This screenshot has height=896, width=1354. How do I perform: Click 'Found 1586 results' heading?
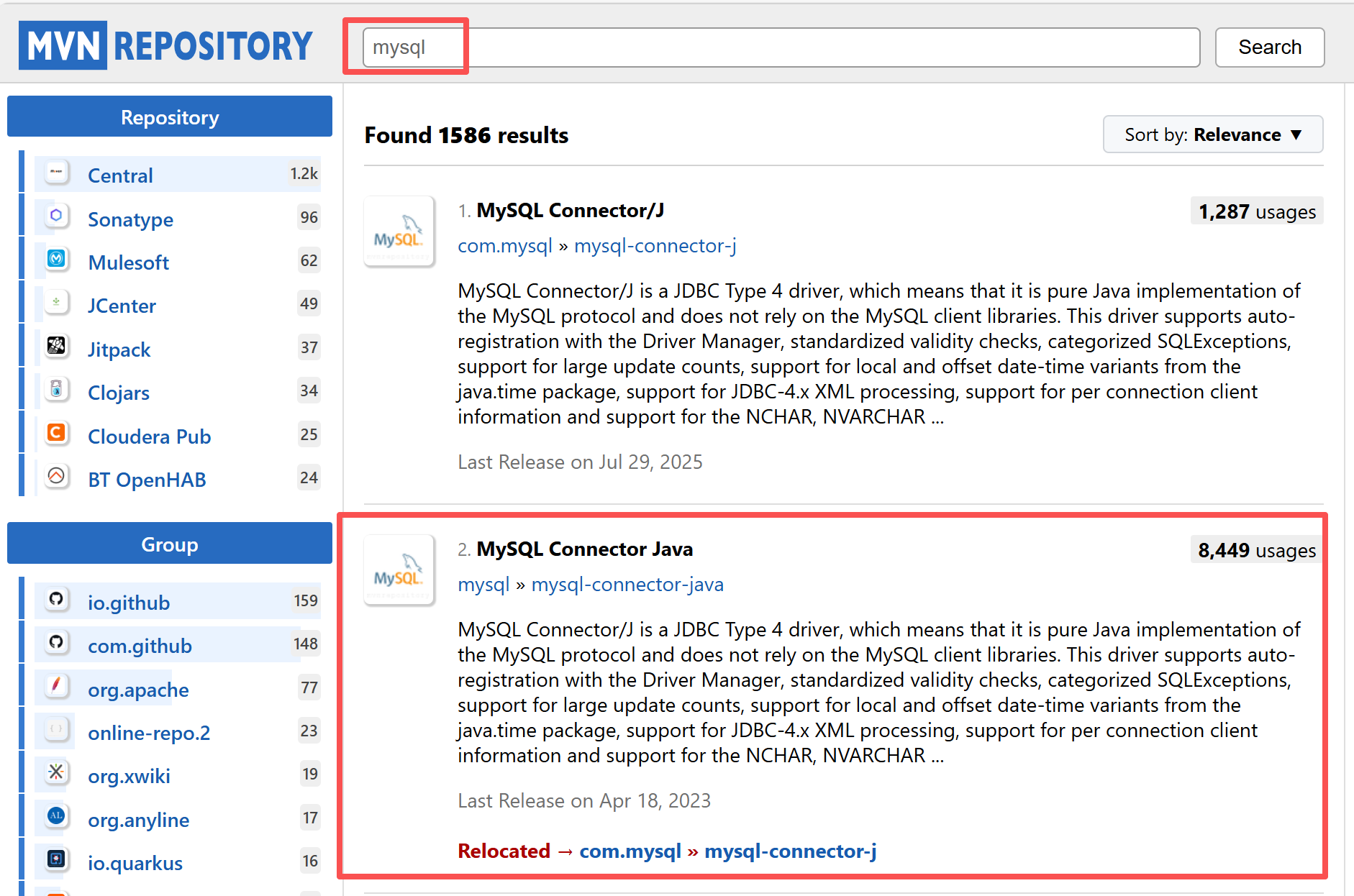click(x=466, y=135)
